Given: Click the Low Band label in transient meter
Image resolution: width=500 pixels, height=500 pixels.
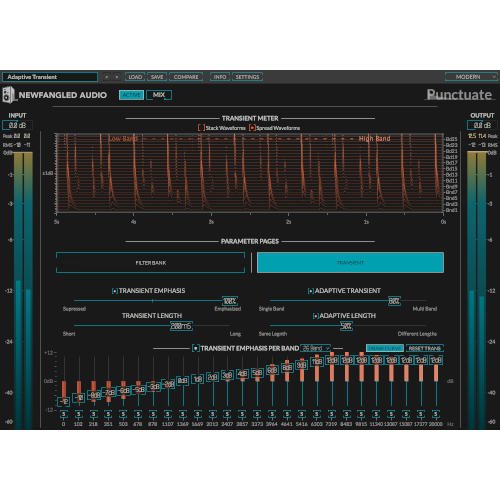Looking at the screenshot, I should pyautogui.click(x=123, y=139).
